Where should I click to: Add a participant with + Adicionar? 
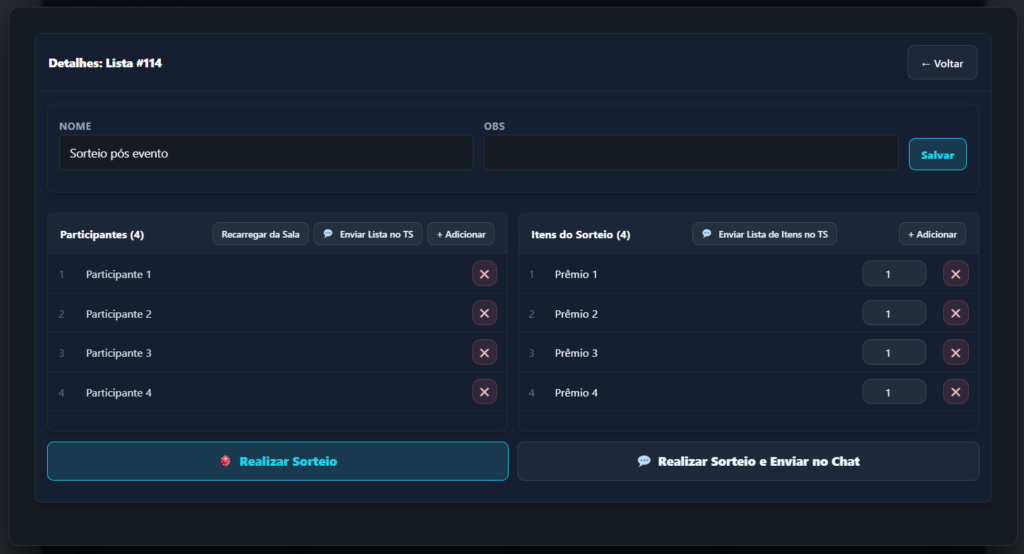point(461,234)
